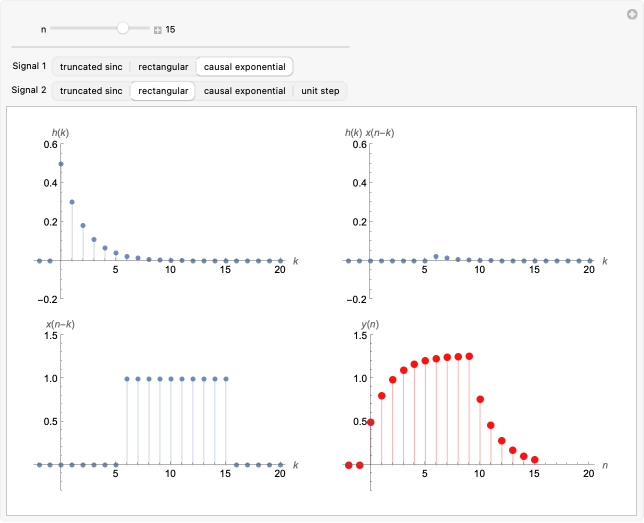Switch Signal 2 to causal exponential

pos(245,90)
